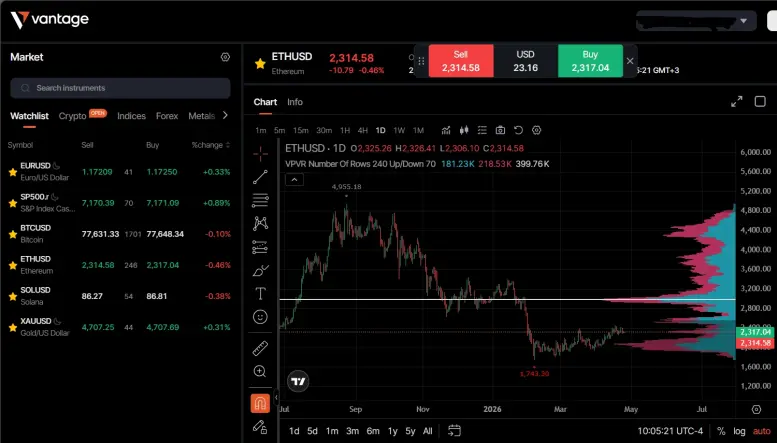Show more market categories with the right chevron
Screen dimensions: 777x443
pos(225,115)
